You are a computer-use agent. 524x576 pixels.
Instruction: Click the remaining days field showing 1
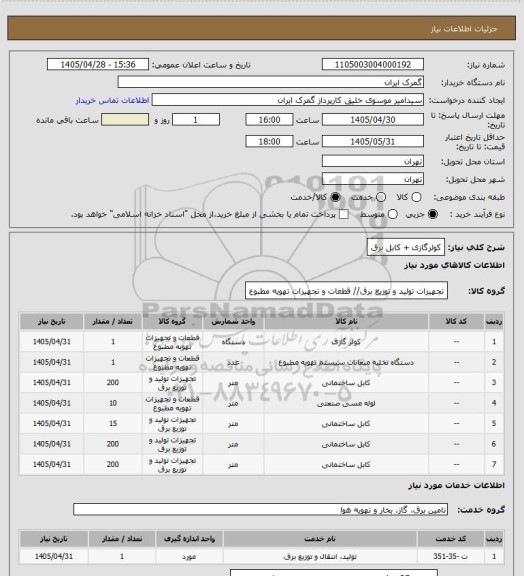pos(196,120)
